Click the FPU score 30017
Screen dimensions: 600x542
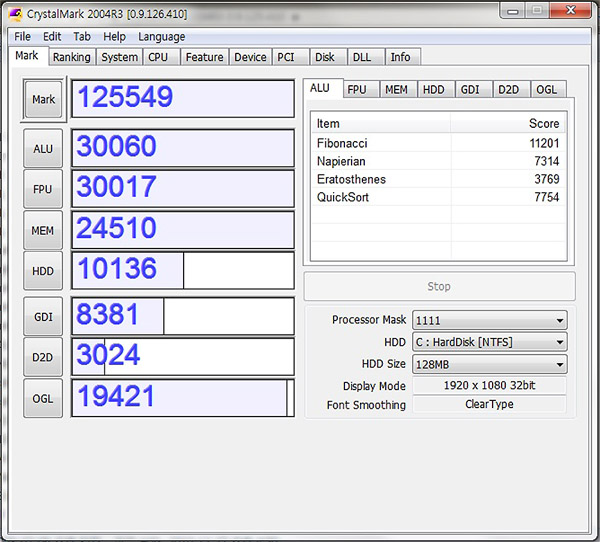pyautogui.click(x=183, y=189)
